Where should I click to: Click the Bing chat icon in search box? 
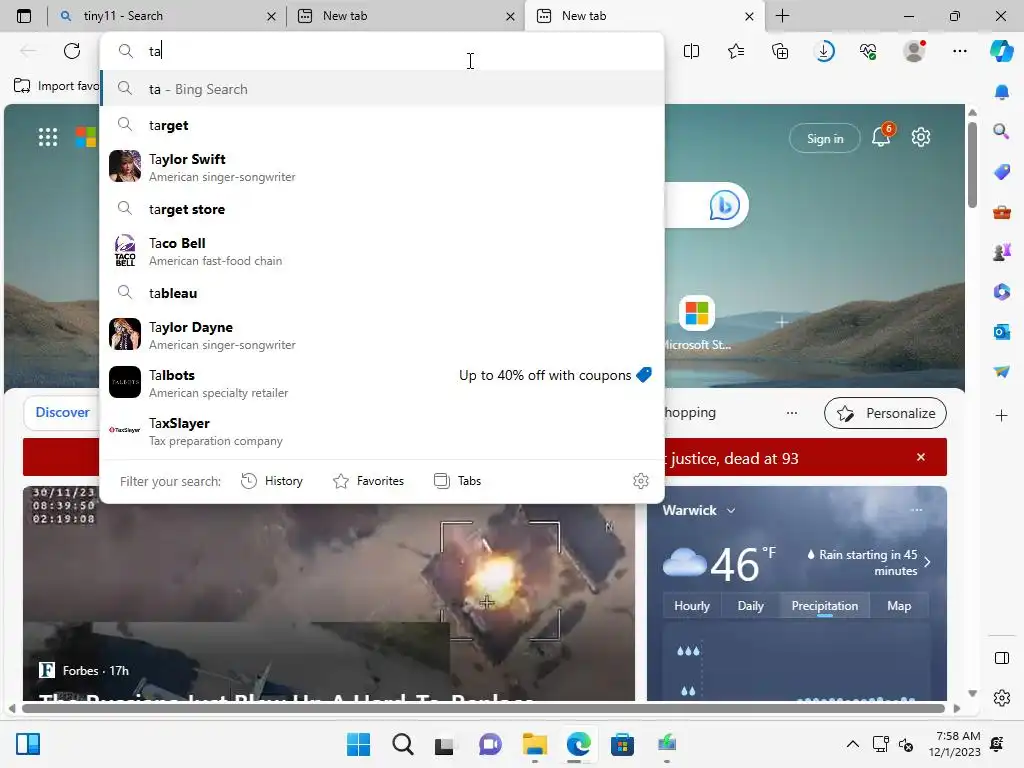pyautogui.click(x=724, y=205)
